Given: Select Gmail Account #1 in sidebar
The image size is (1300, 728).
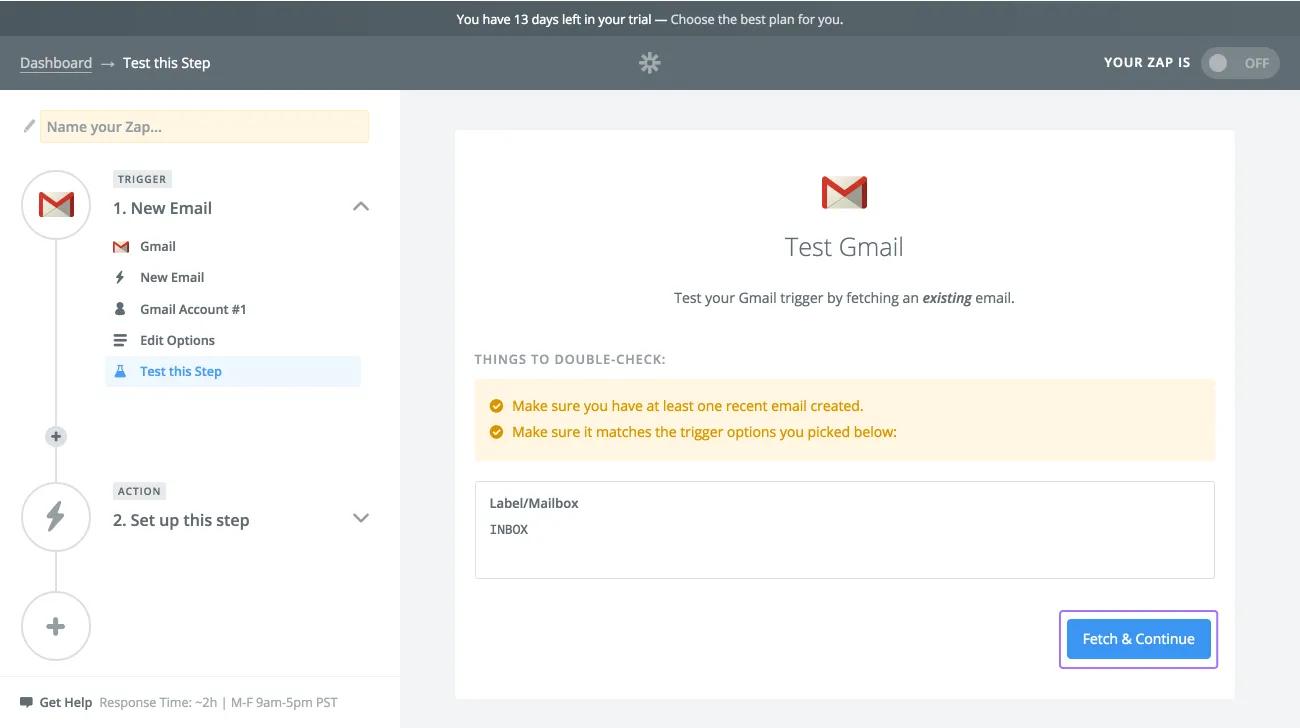Looking at the screenshot, I should [x=192, y=309].
